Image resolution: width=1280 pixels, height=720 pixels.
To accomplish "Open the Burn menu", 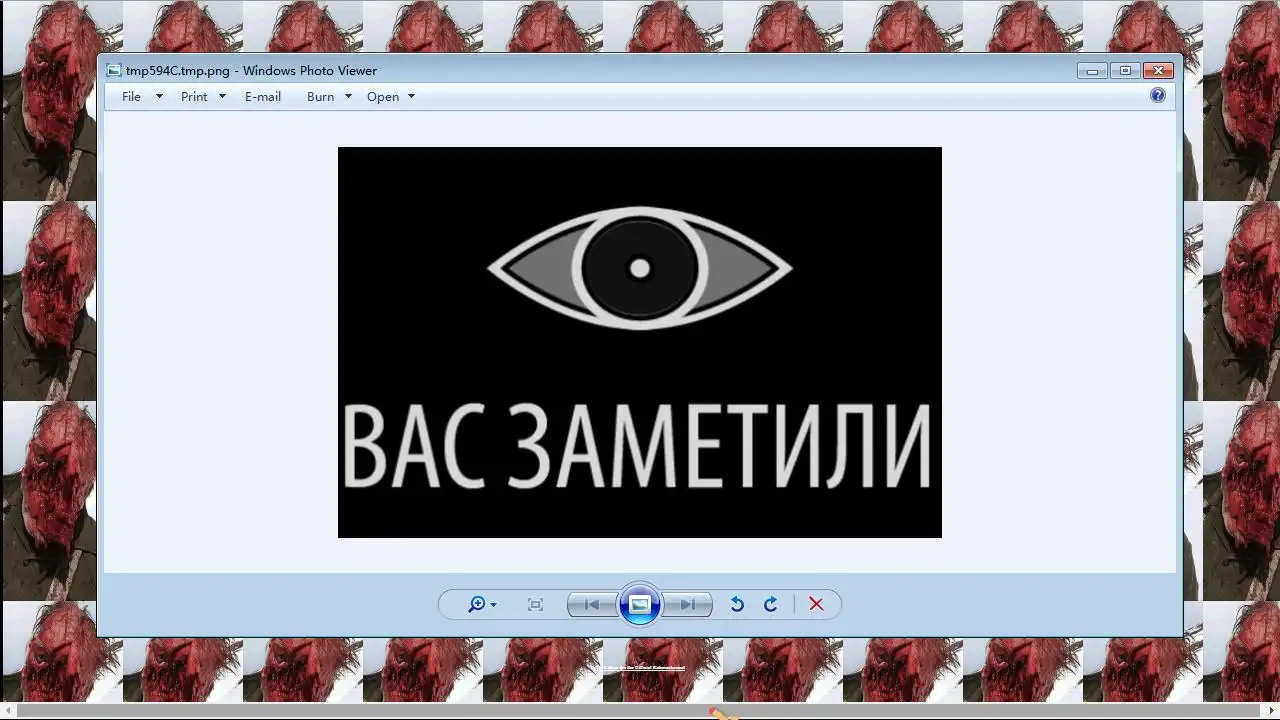I will [x=320, y=97].
